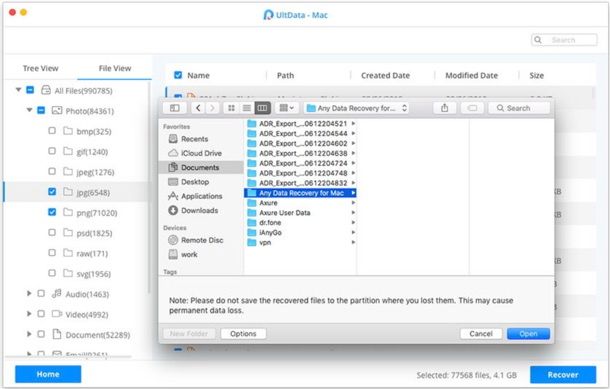Check the svg(1956) checkbox
This screenshot has height=389, width=610.
(x=52, y=273)
